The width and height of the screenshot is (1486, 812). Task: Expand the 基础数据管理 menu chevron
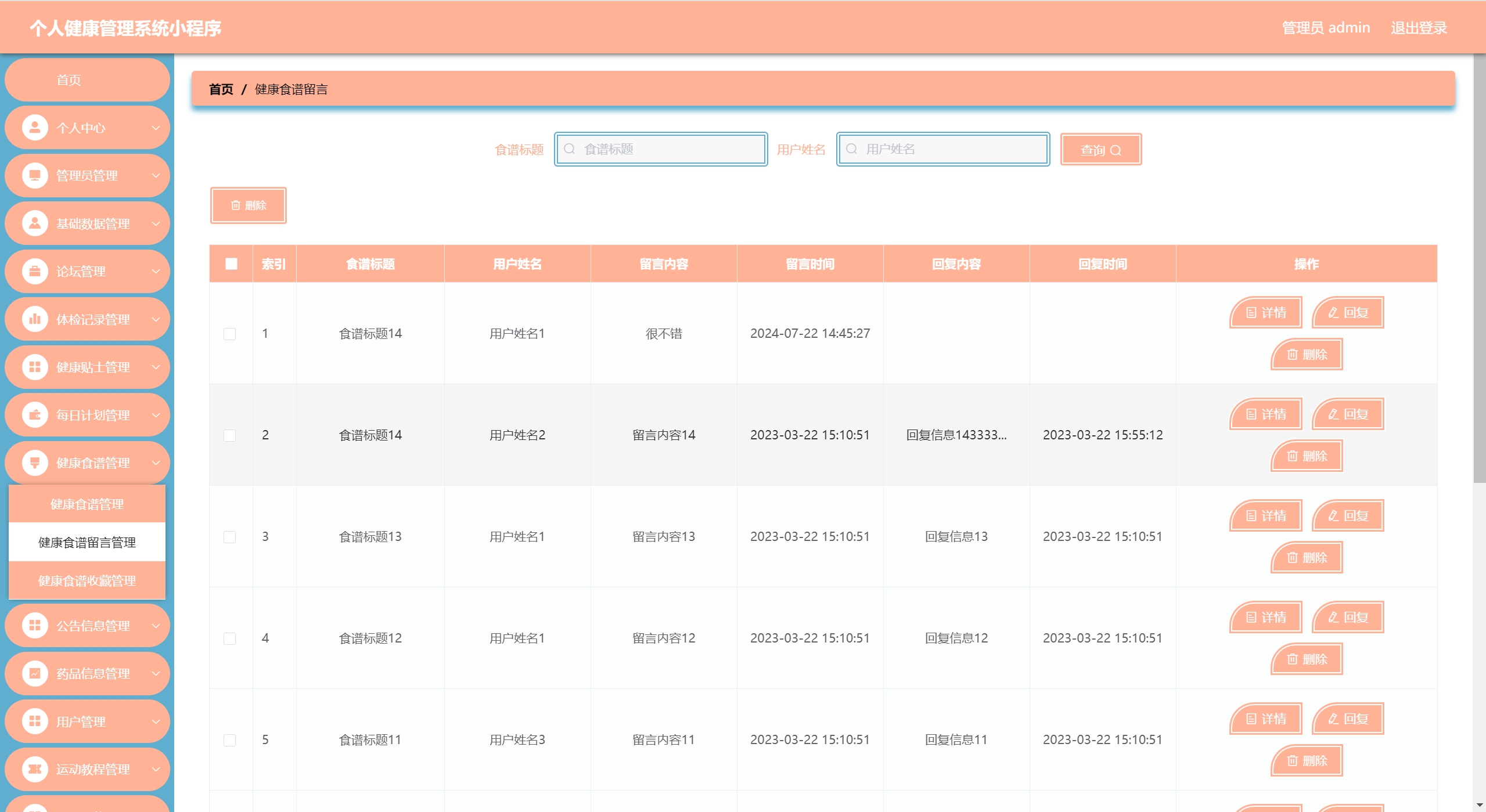coord(156,223)
